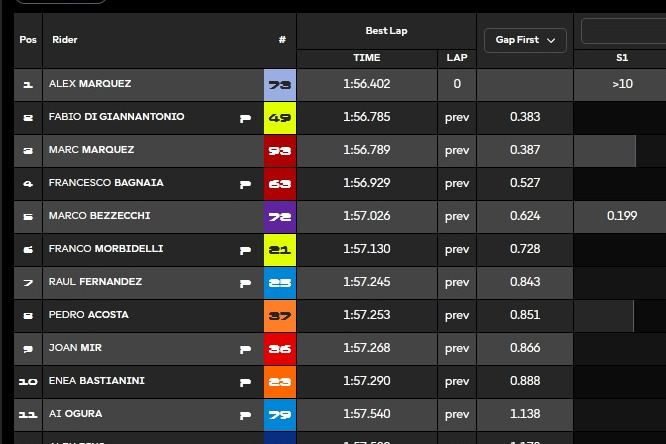Select rider Marco Bezzecchi's name

tap(99, 217)
